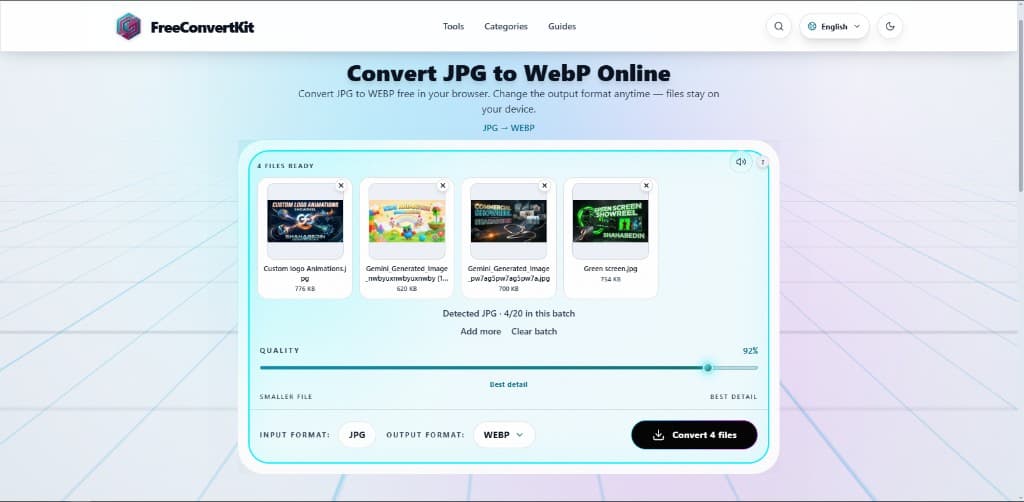Click the FreeConvertKit brand name

pyautogui.click(x=202, y=27)
